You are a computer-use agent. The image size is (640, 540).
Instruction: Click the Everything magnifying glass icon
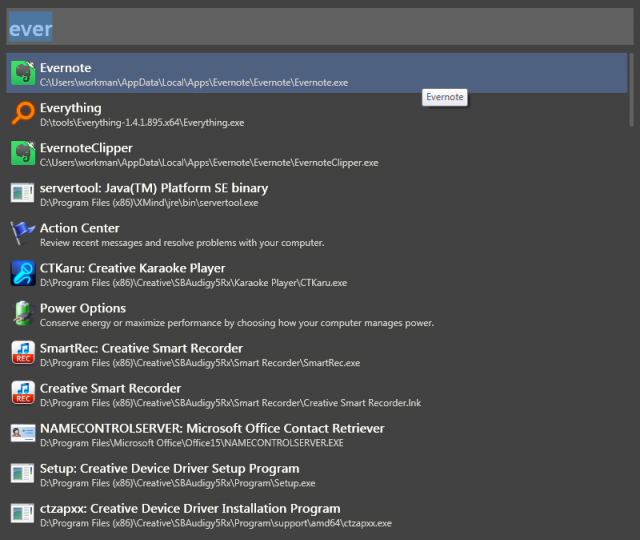pyautogui.click(x=23, y=113)
